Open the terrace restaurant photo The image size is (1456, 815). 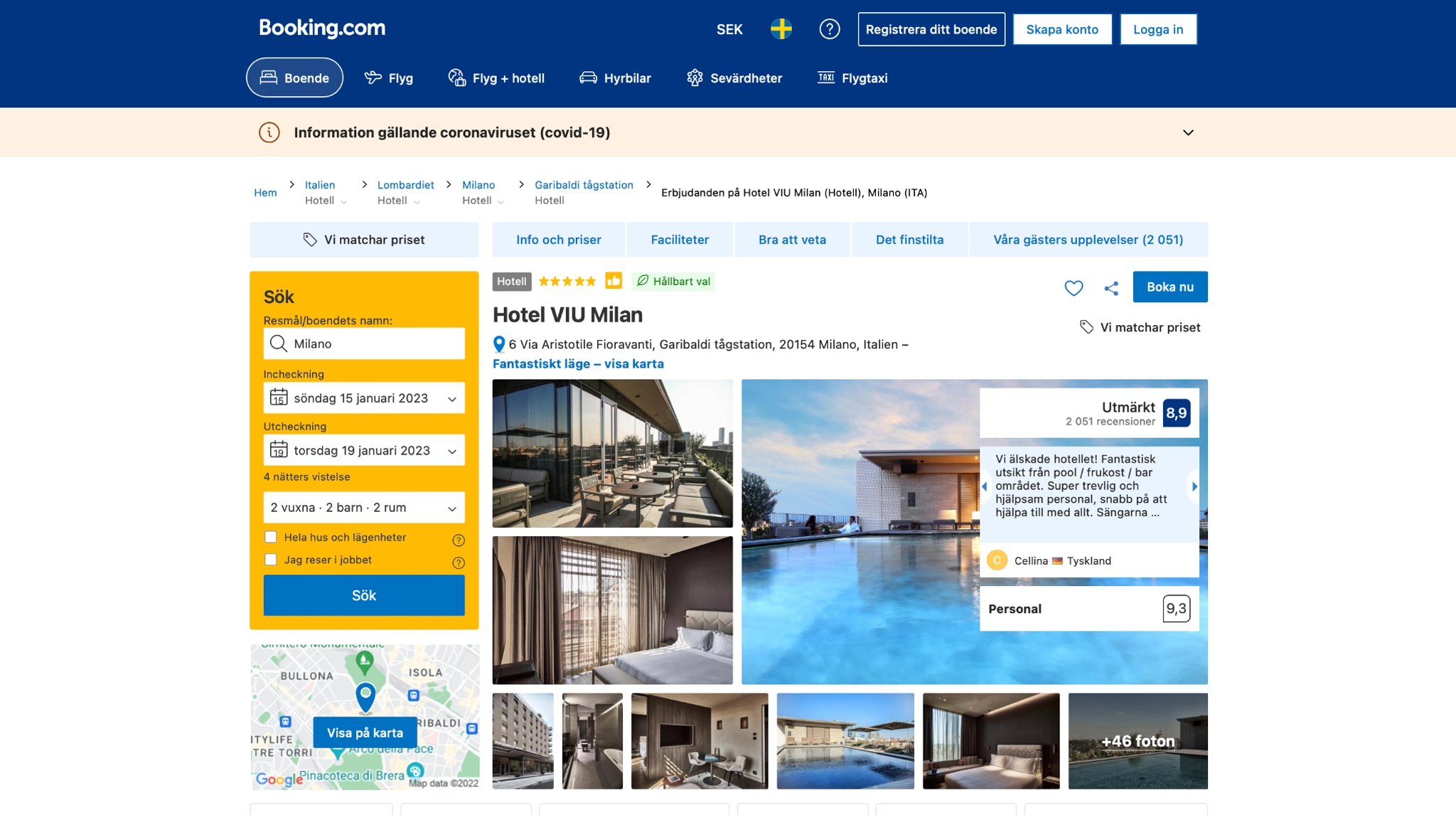click(612, 453)
